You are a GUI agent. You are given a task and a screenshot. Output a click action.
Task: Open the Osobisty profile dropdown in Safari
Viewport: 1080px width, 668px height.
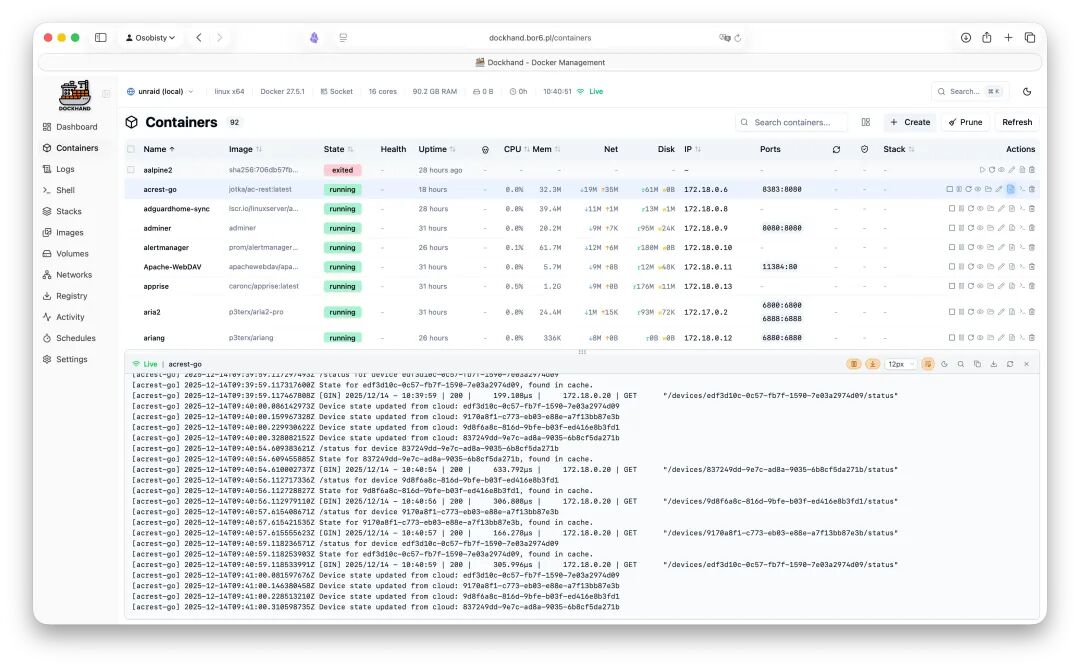pos(150,38)
